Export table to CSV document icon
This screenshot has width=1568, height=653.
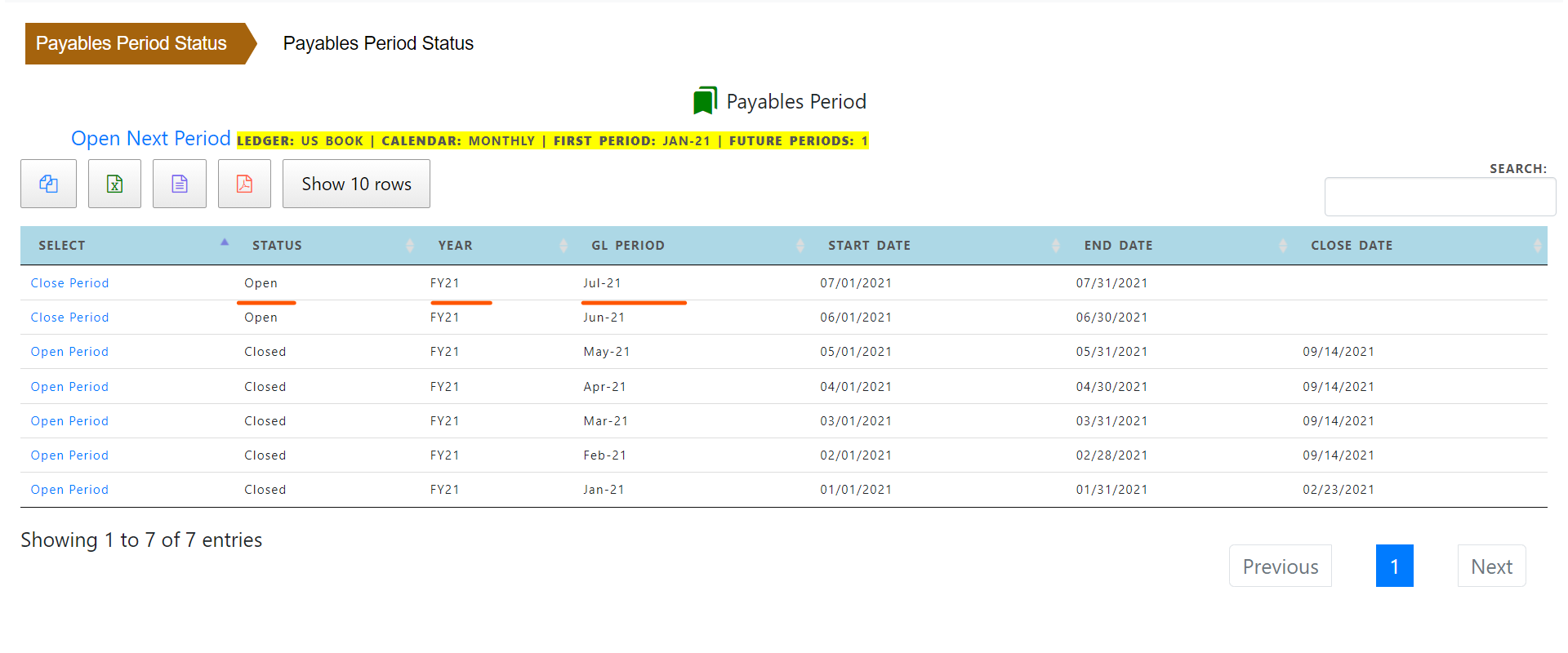180,184
